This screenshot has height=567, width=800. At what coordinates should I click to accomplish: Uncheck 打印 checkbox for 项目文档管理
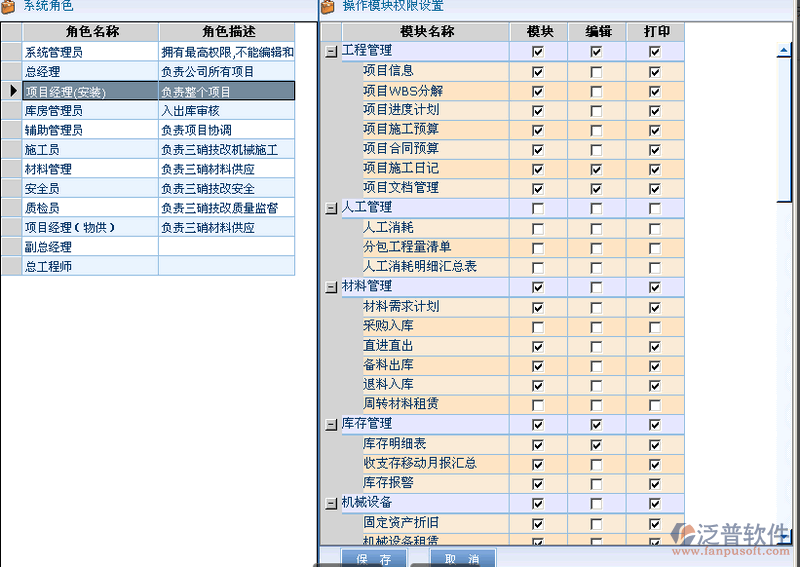(x=655, y=189)
